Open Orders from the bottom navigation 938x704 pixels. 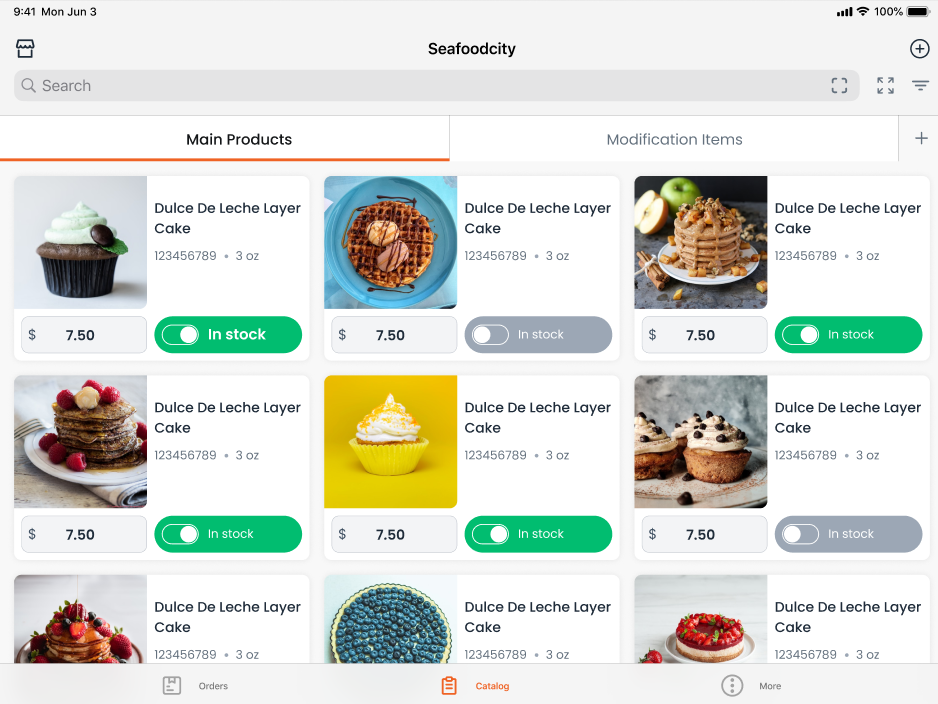[196, 685]
